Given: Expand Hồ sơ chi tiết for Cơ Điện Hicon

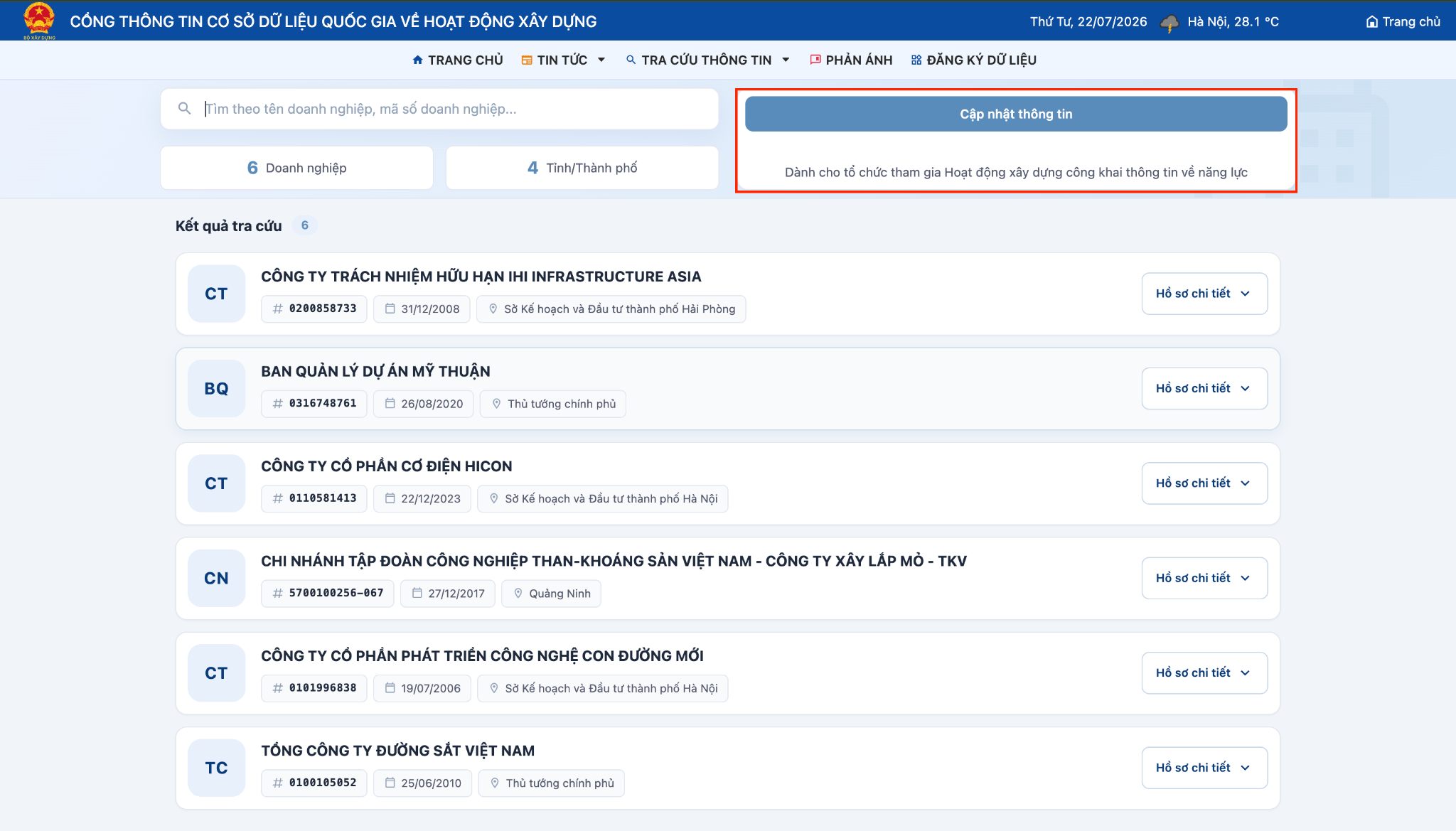Looking at the screenshot, I should (1204, 483).
